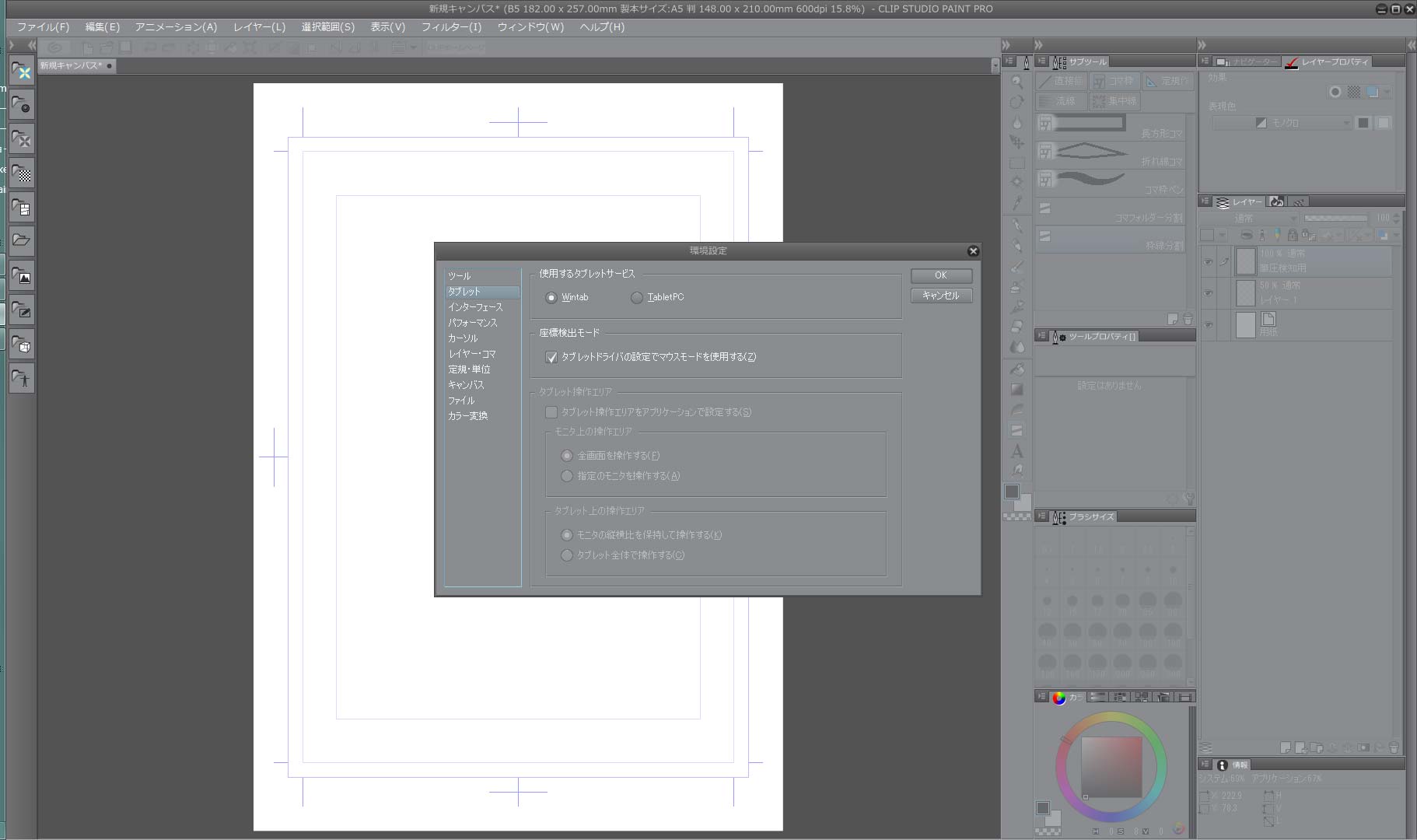Click the キャンセル button
This screenshot has width=1417, height=840.
point(940,296)
